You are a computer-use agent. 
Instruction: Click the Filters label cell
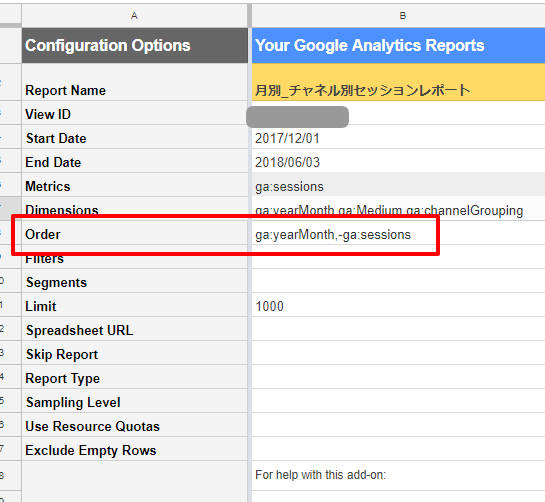(135, 257)
